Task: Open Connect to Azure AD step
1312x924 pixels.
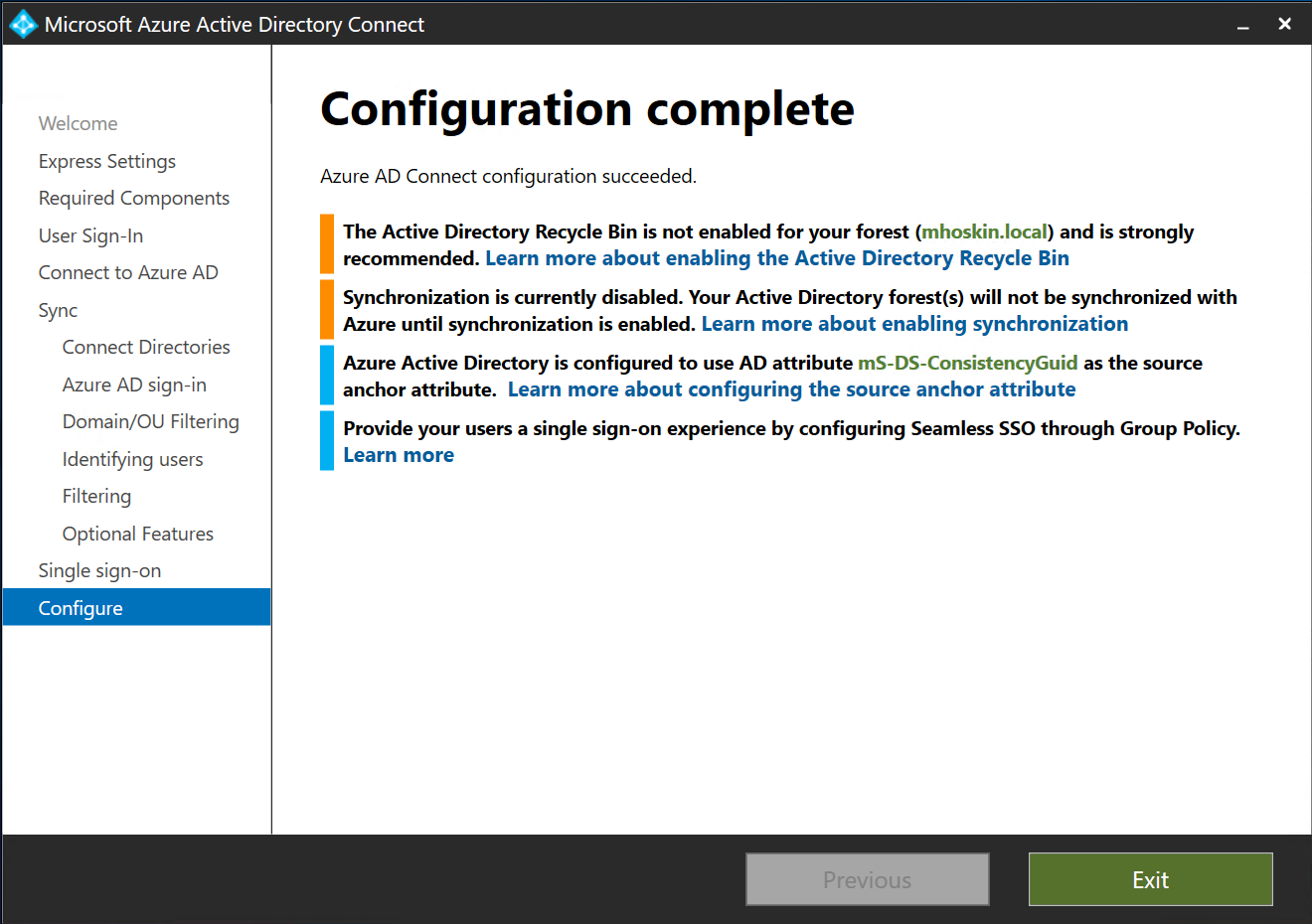Action: pos(127,272)
